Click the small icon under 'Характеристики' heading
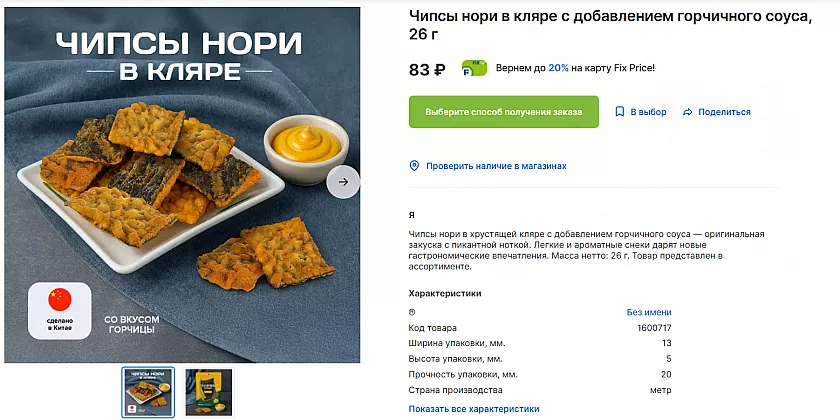 [x=412, y=312]
